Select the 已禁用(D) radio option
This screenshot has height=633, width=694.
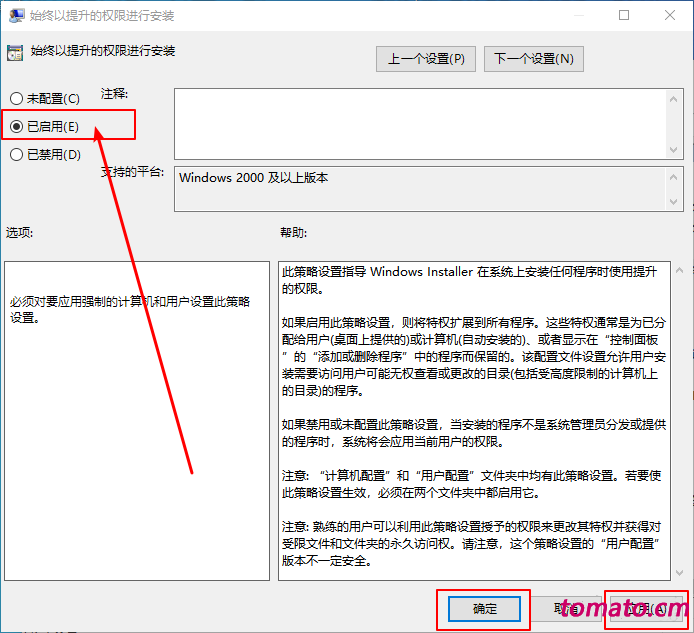tap(45, 154)
